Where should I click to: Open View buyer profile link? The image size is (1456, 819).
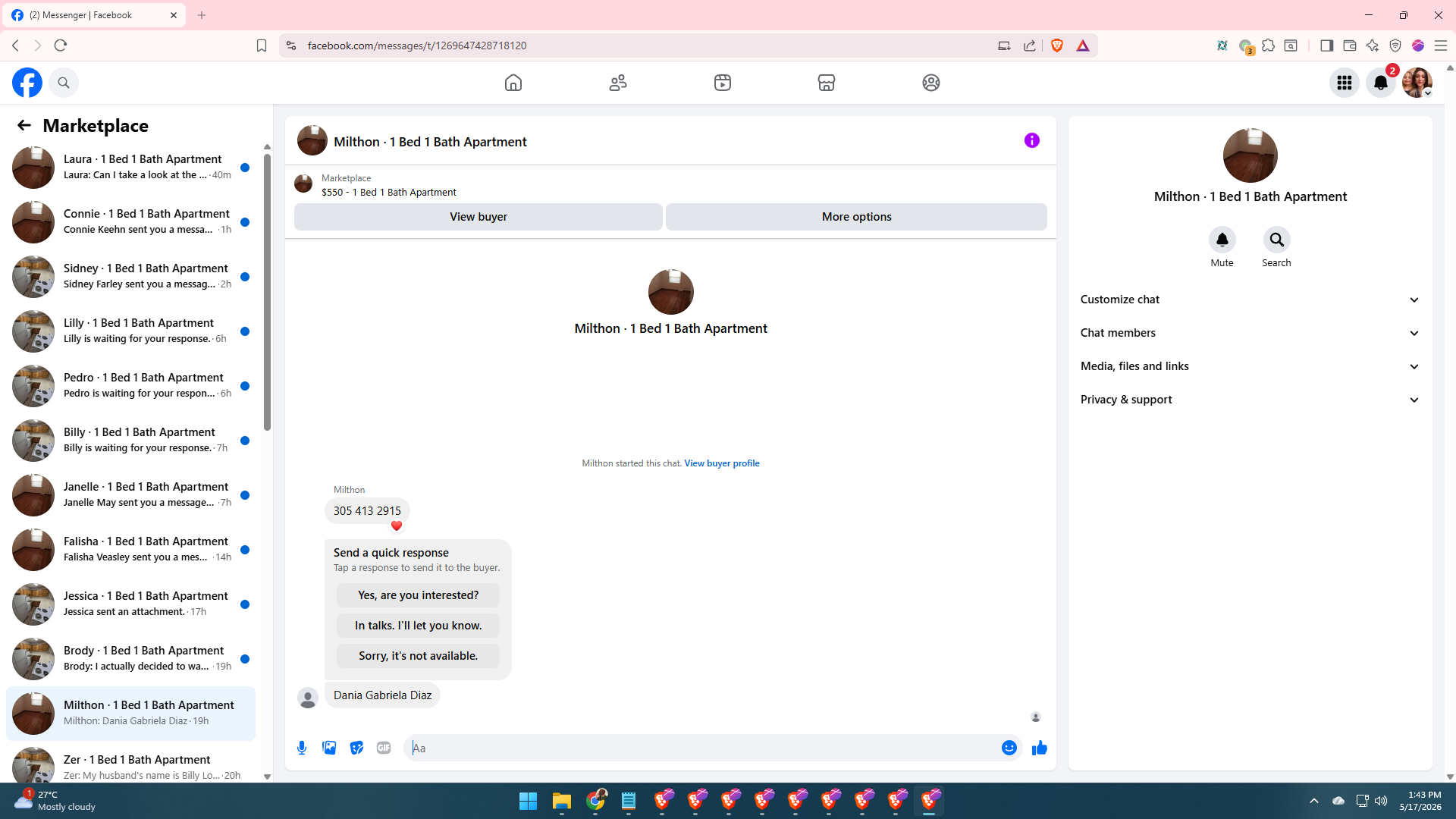pos(722,463)
